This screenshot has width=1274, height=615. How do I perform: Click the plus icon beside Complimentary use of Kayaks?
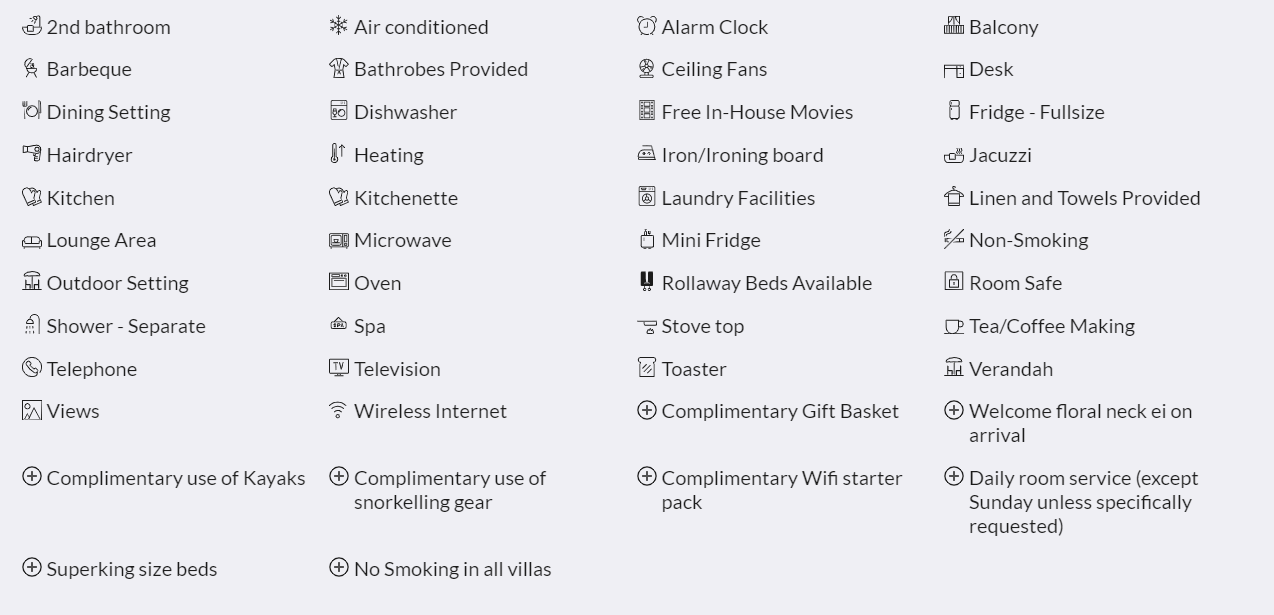click(x=32, y=476)
